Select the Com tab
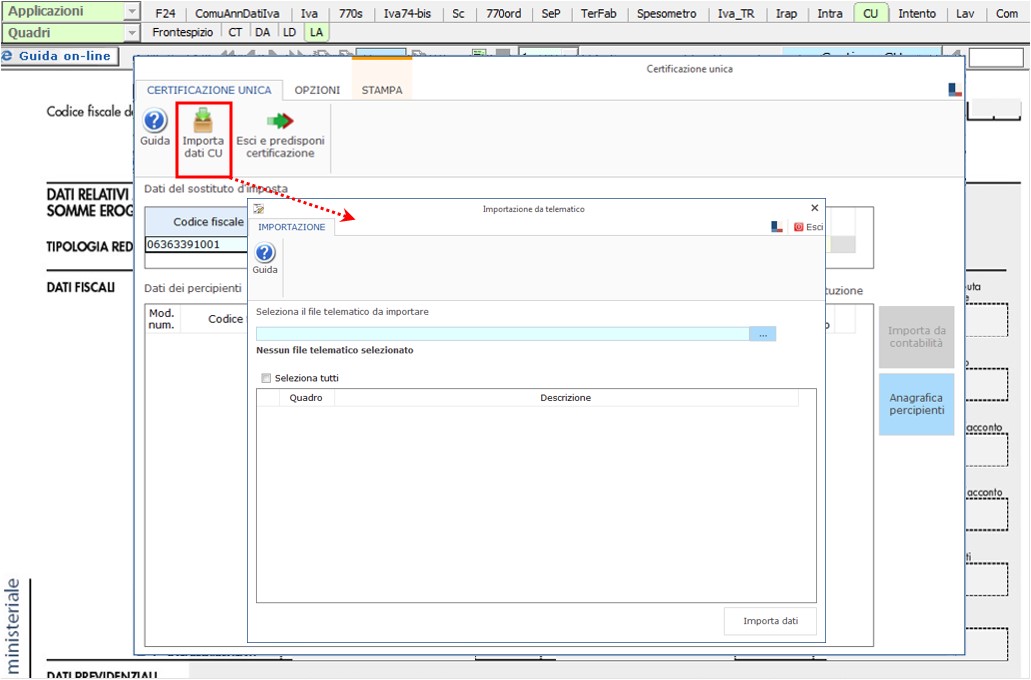This screenshot has height=680, width=1031. 1007,13
